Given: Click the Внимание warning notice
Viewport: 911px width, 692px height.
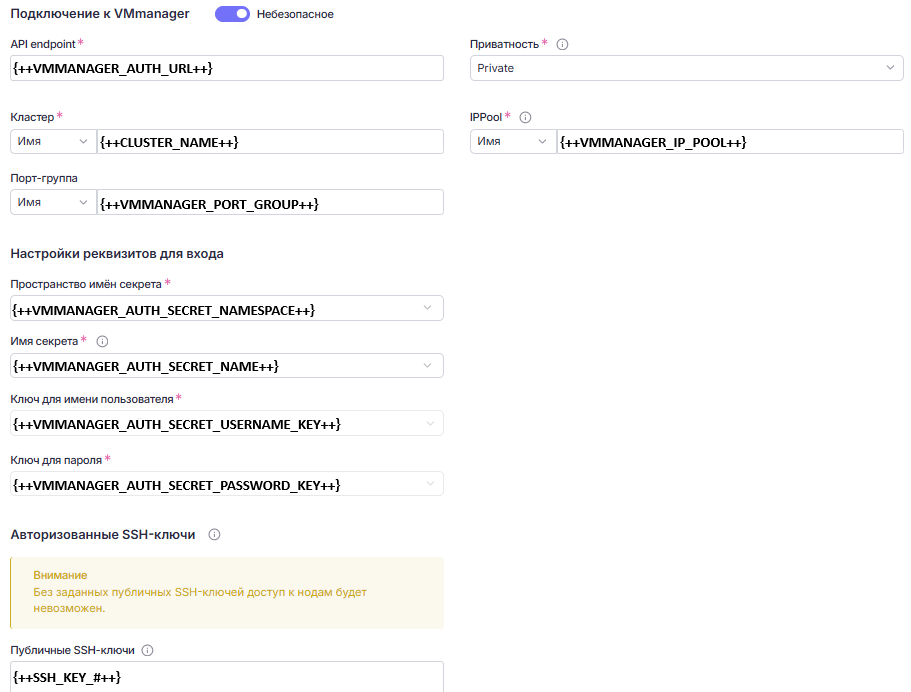Looking at the screenshot, I should (x=227, y=593).
